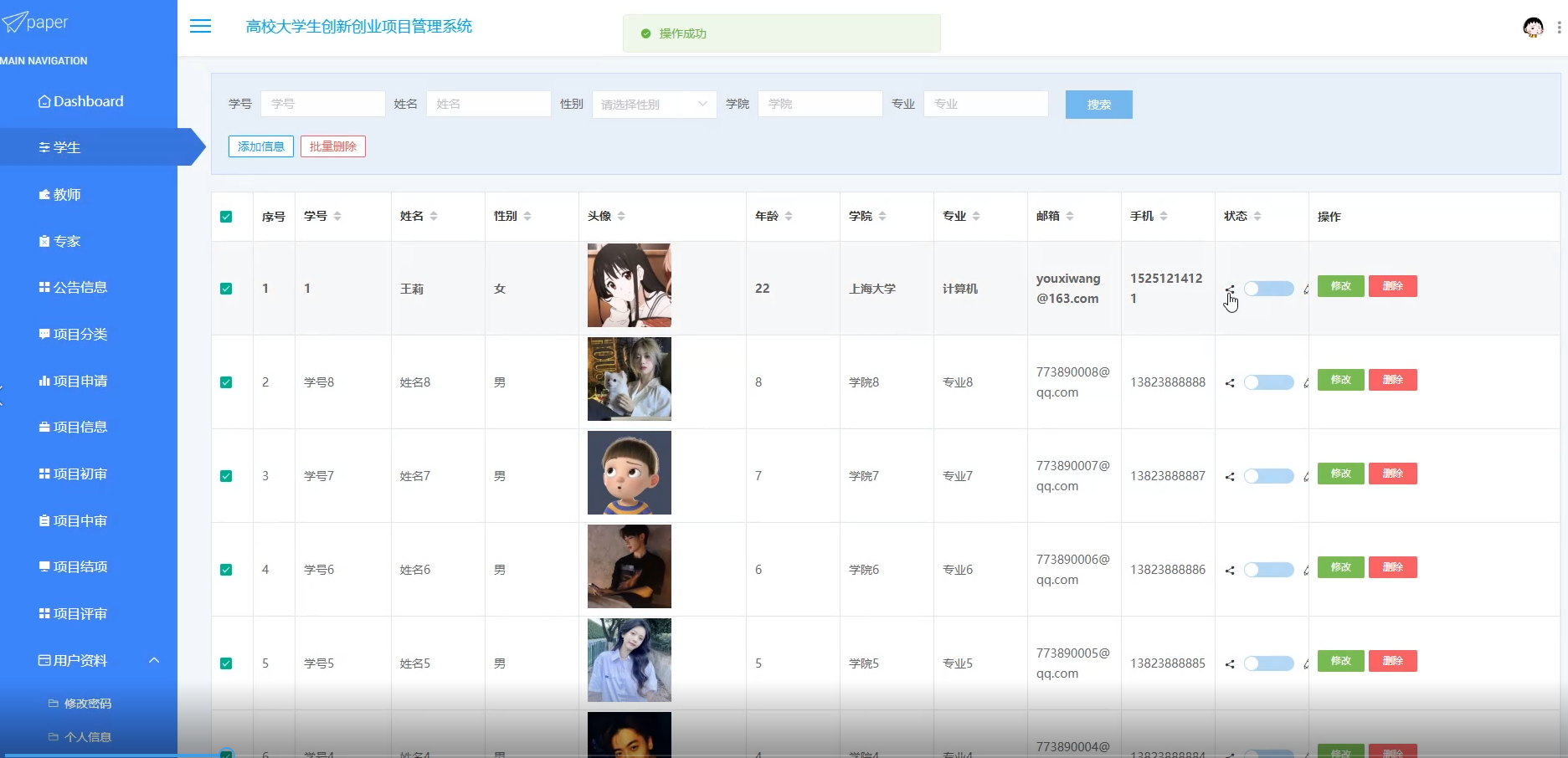
Task: Enable the status switch for 学号8 row
Action: 1268,382
